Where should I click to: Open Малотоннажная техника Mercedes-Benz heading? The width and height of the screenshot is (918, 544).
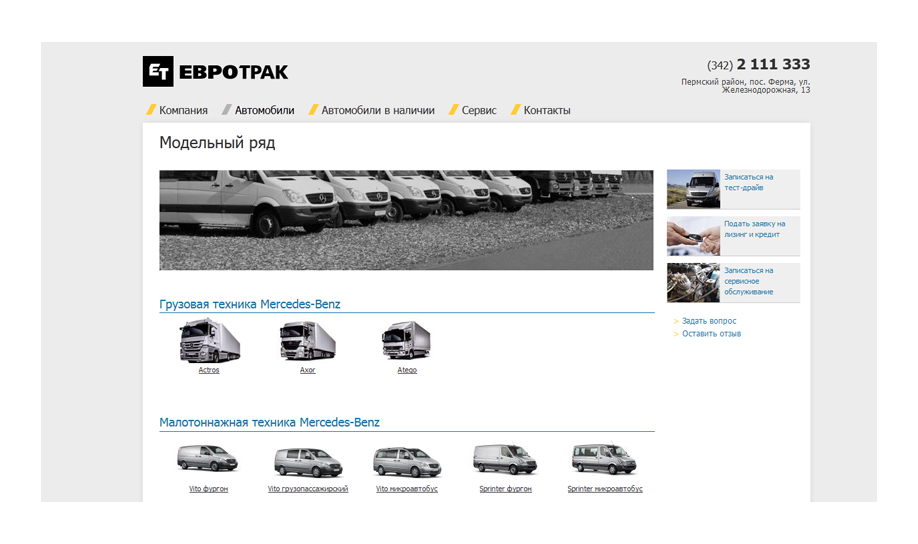(269, 422)
